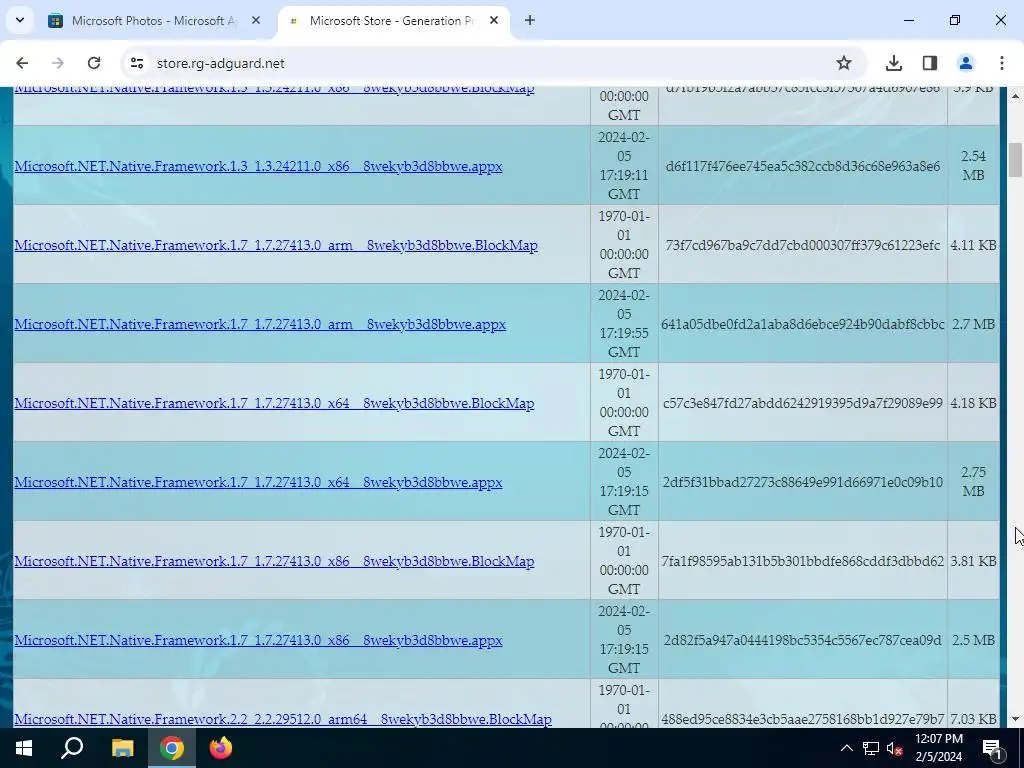
Task: Launch Firefox from the taskbar
Action: click(x=221, y=748)
